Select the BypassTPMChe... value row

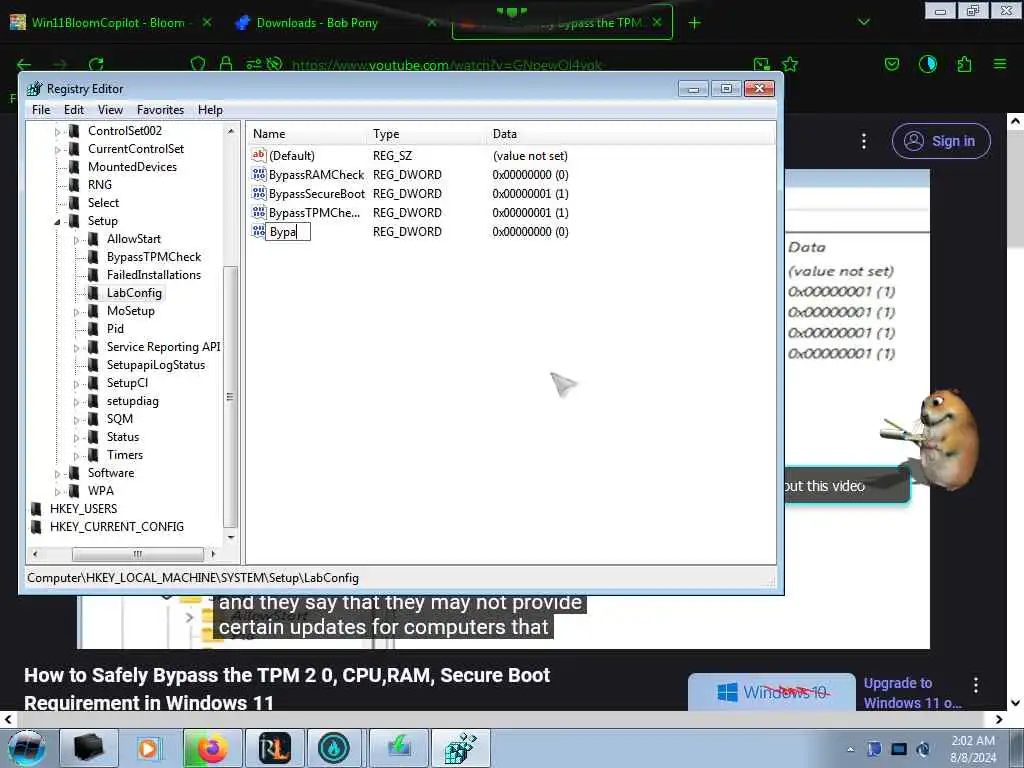[314, 212]
